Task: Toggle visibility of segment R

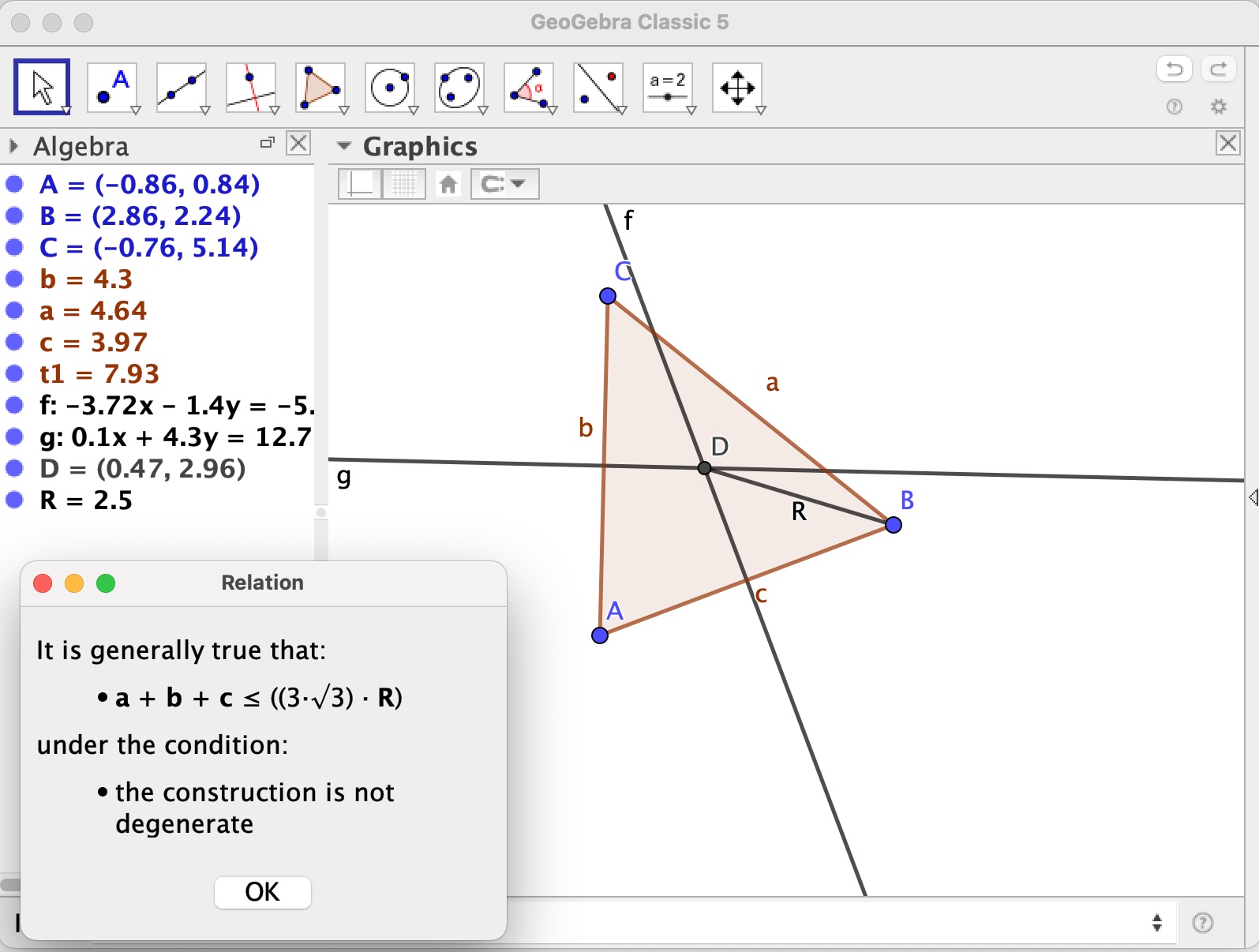Action: click(x=14, y=500)
